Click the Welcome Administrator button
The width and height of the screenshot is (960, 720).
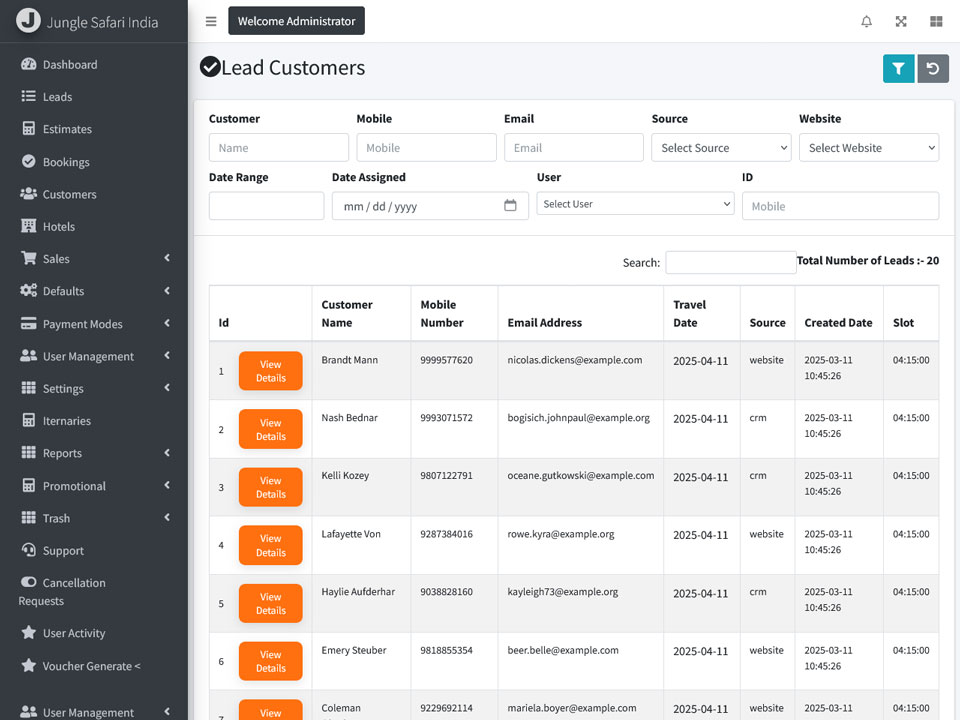296,21
